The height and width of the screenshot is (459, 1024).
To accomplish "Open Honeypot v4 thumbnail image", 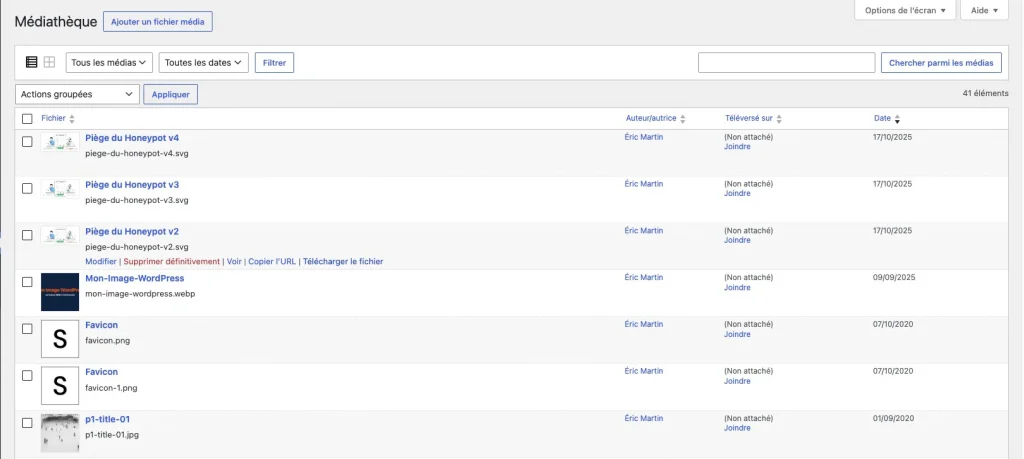I will coord(60,142).
